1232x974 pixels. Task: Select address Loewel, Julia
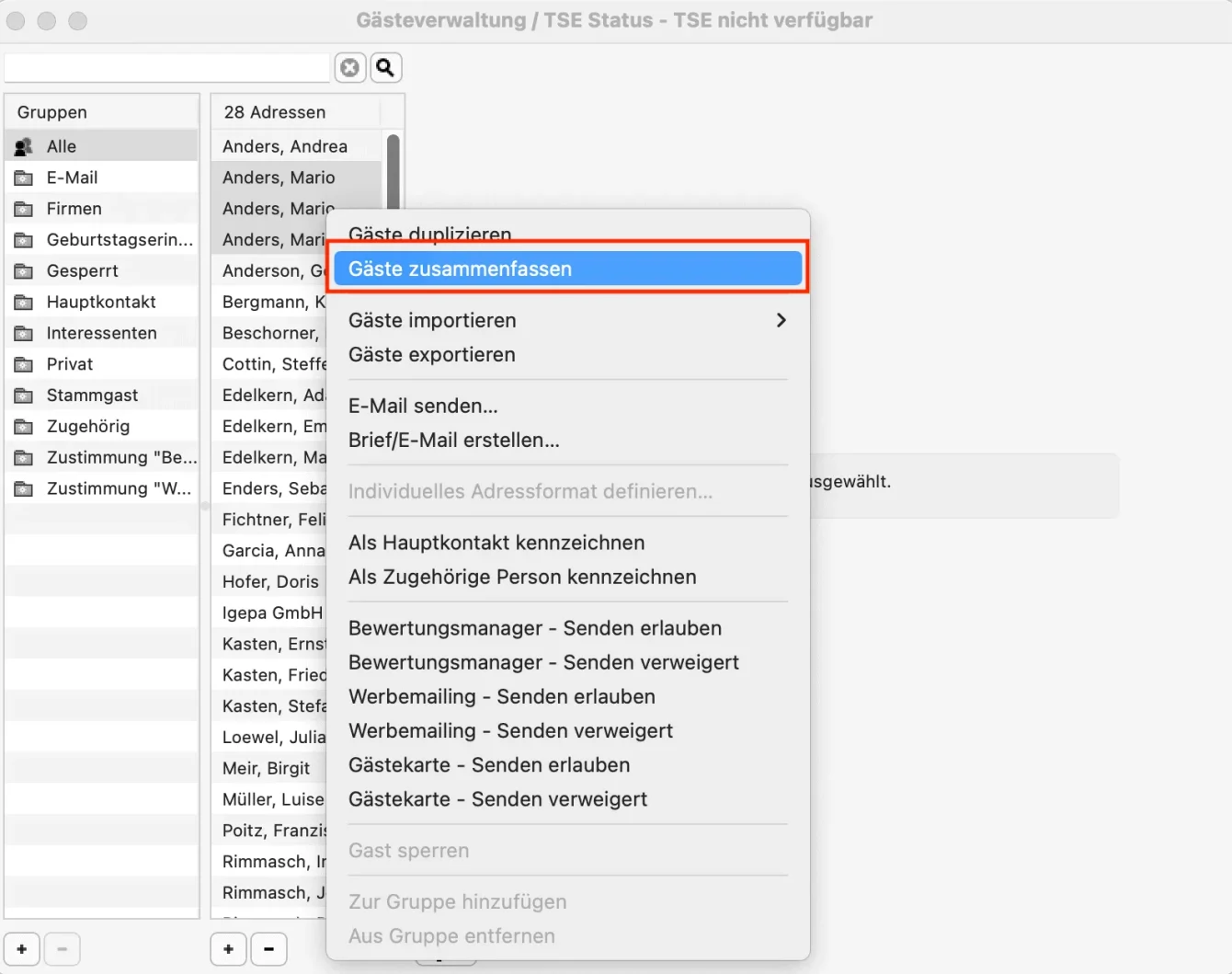[269, 737]
